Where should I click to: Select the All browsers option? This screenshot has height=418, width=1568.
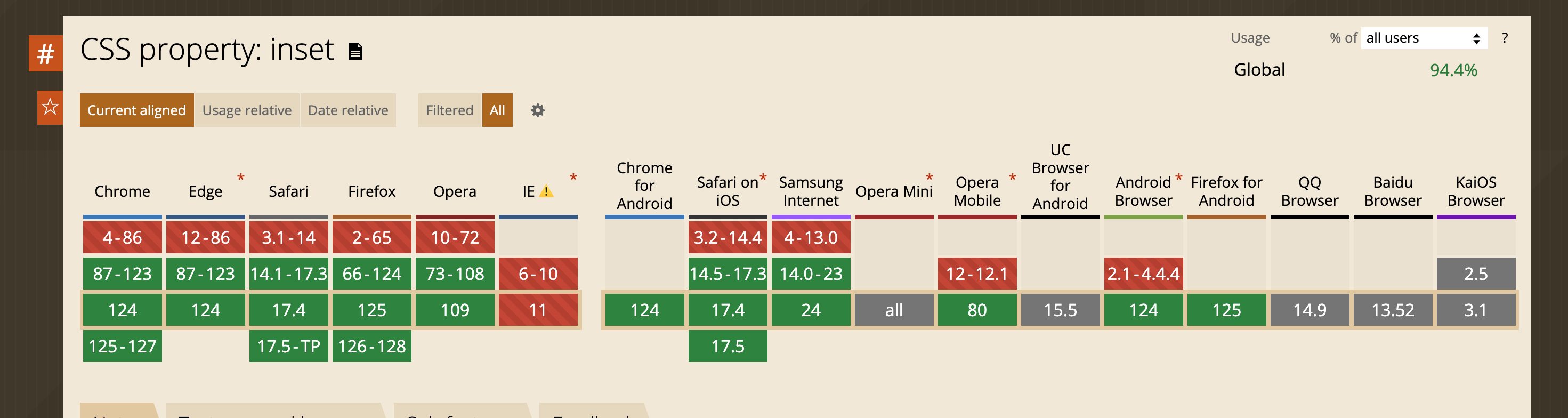coord(497,110)
